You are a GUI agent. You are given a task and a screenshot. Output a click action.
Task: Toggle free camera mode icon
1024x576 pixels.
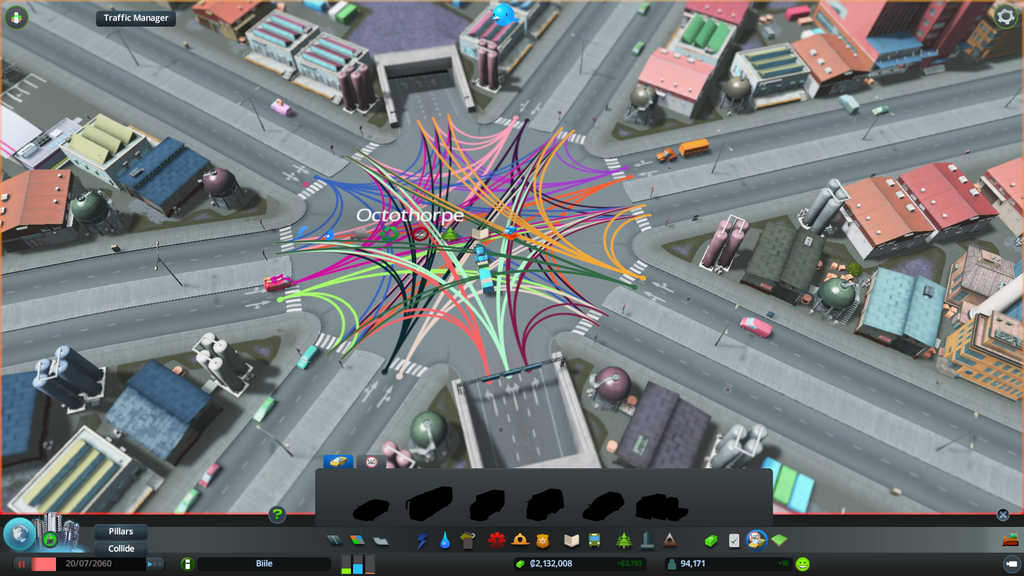(x=1011, y=564)
